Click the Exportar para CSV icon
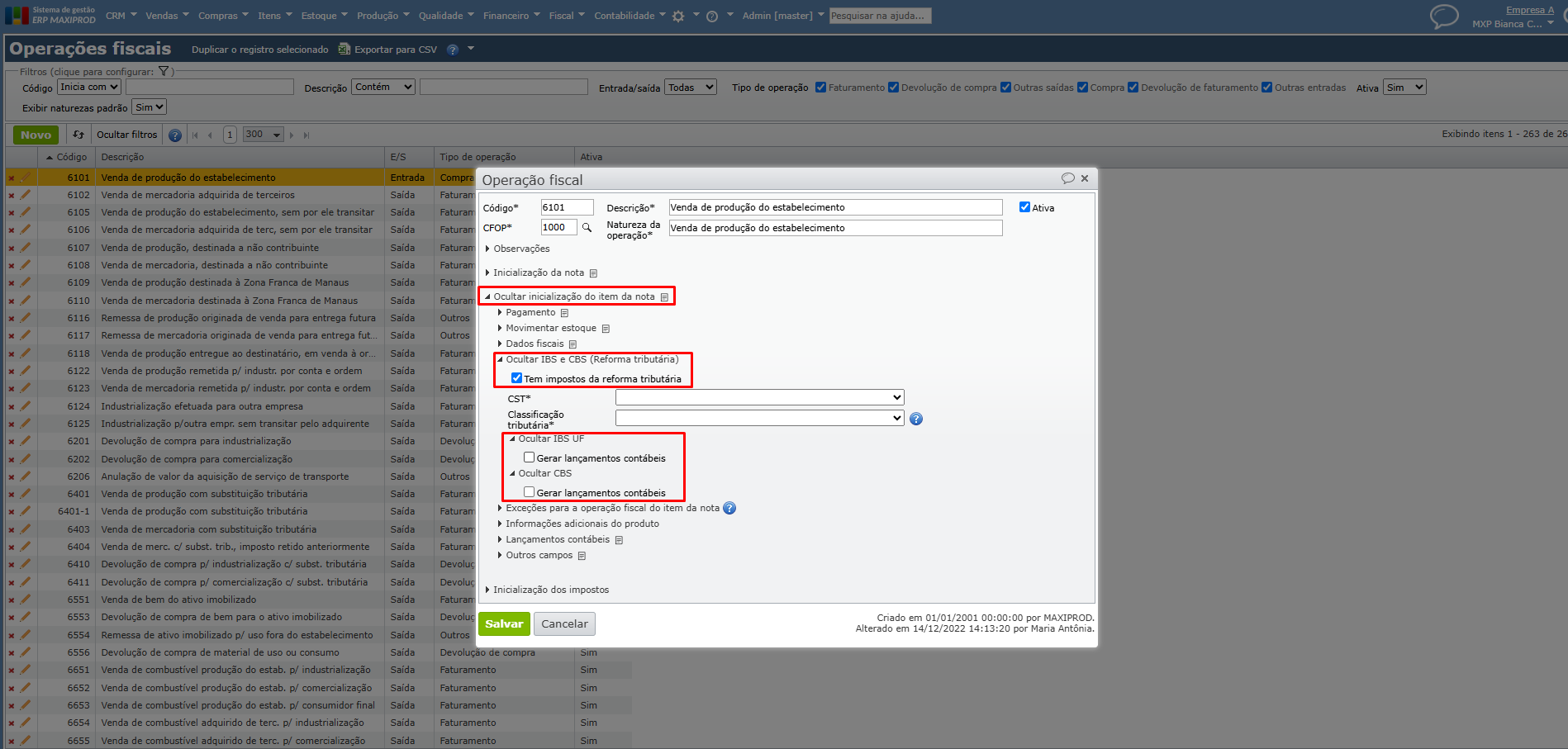The width and height of the screenshot is (1568, 749). (x=343, y=50)
